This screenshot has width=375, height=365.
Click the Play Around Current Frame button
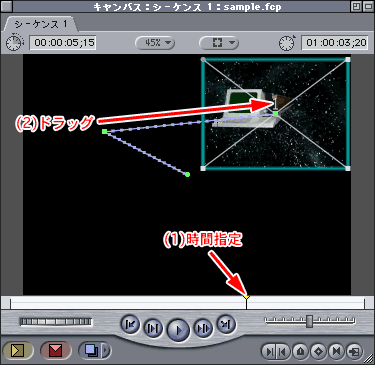click(203, 328)
